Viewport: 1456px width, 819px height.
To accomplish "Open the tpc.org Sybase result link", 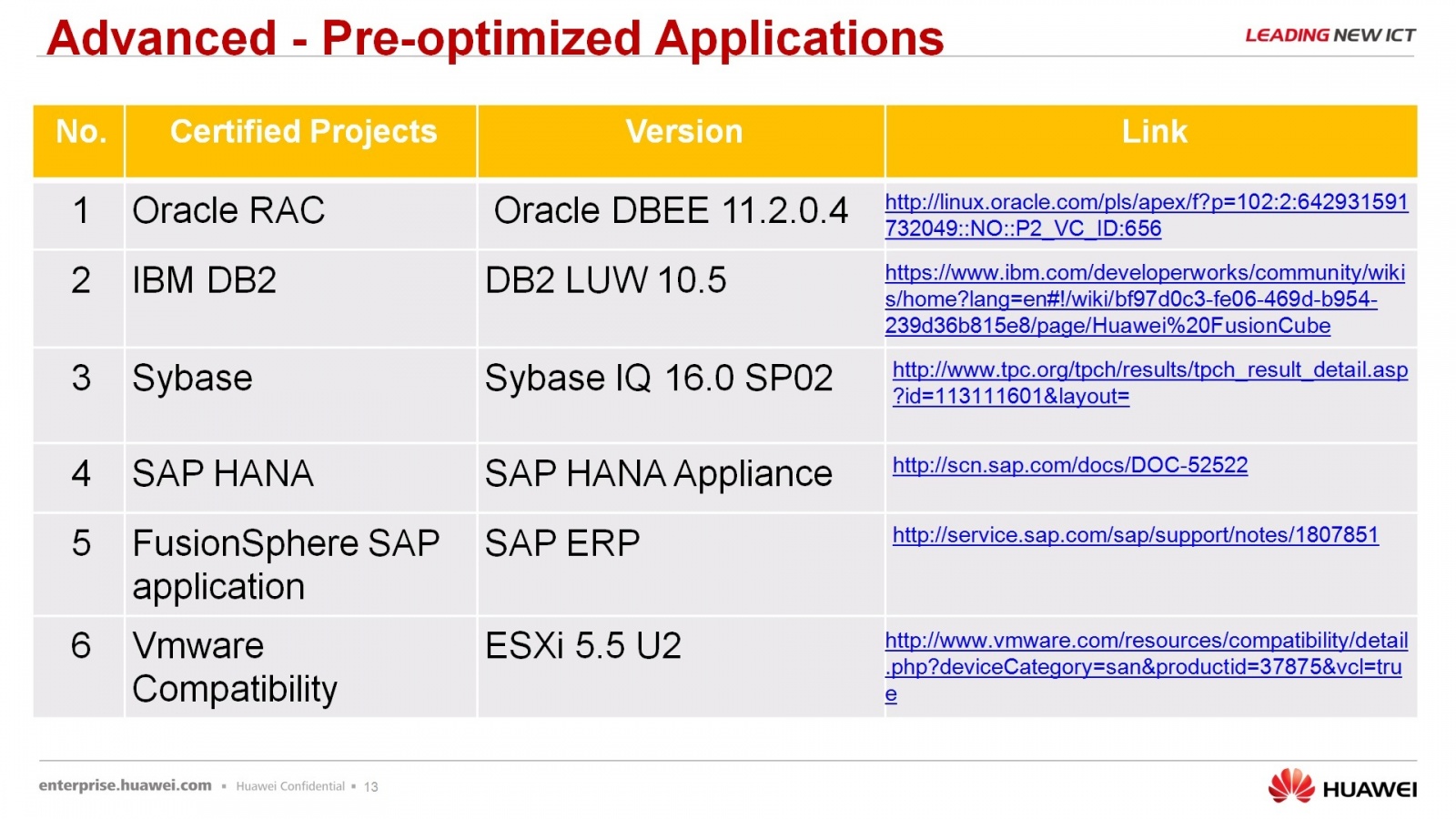I will 1150,383.
